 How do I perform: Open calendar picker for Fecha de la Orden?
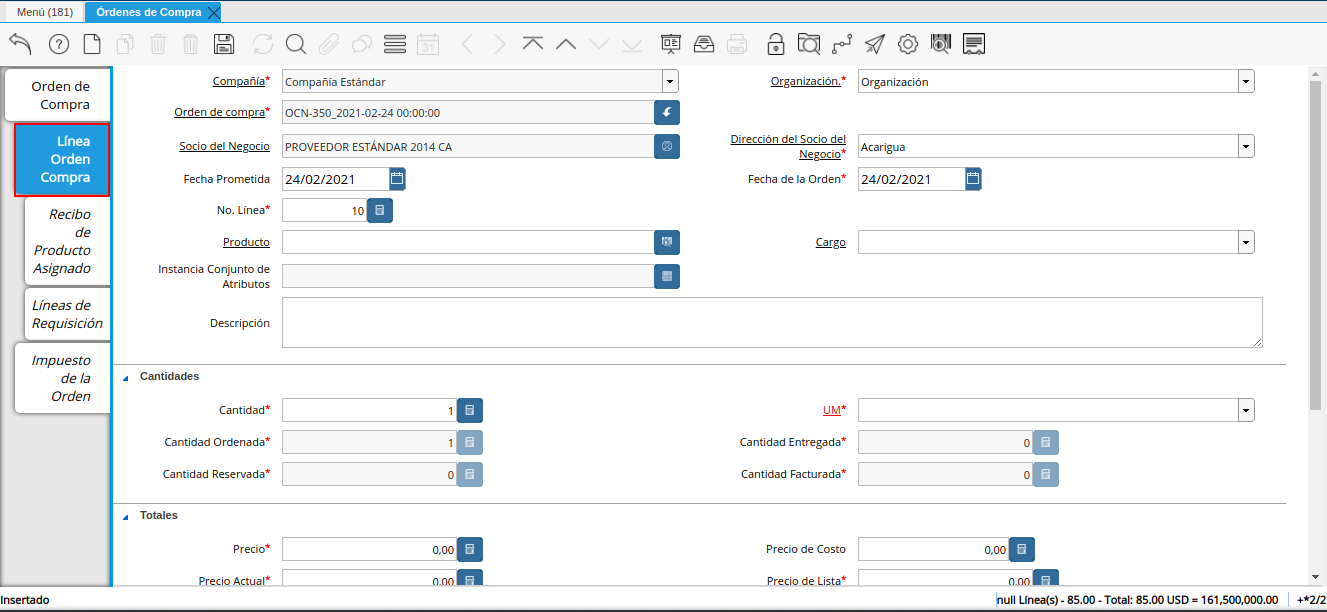point(974,179)
